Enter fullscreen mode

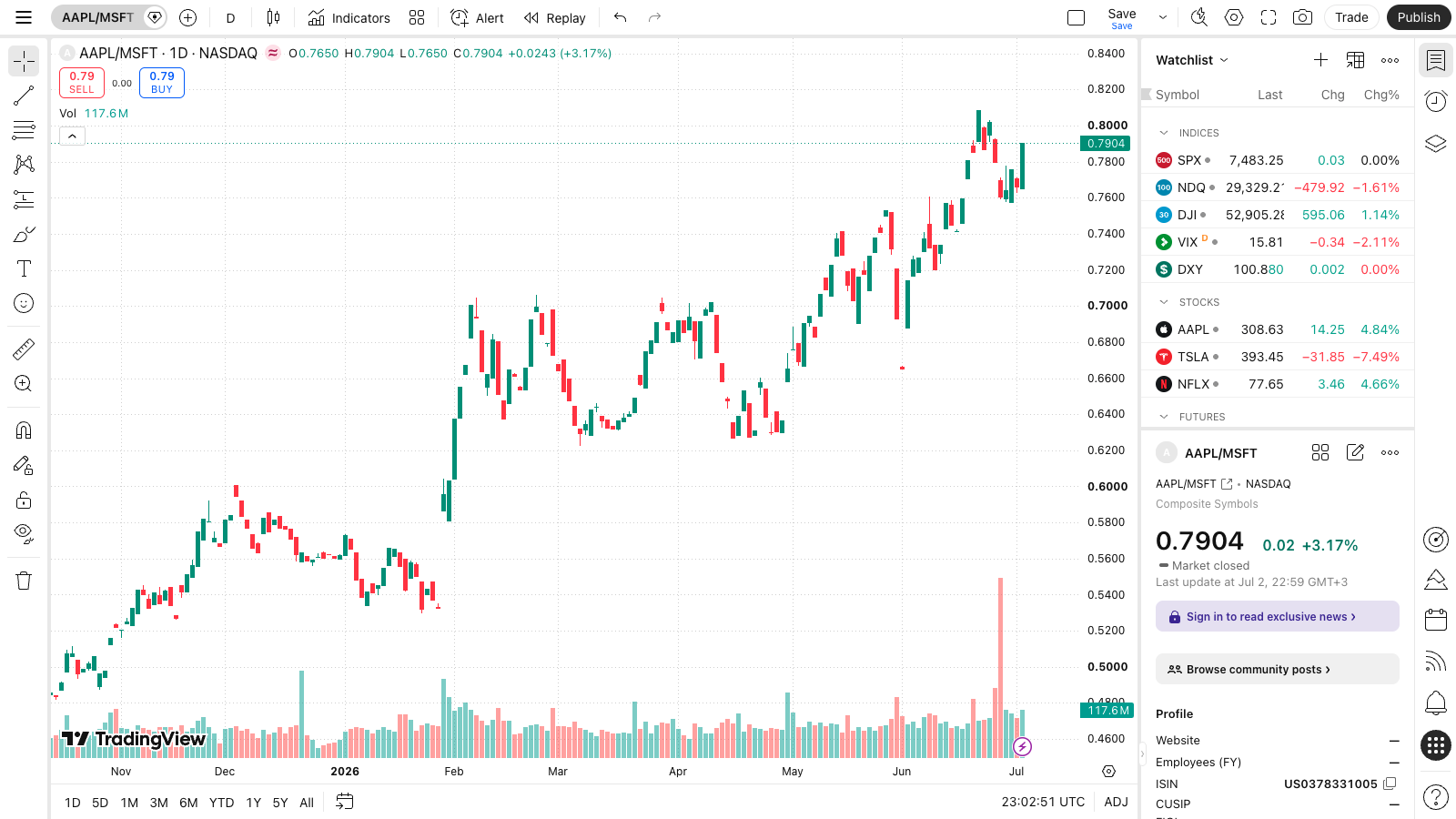[x=1269, y=17]
